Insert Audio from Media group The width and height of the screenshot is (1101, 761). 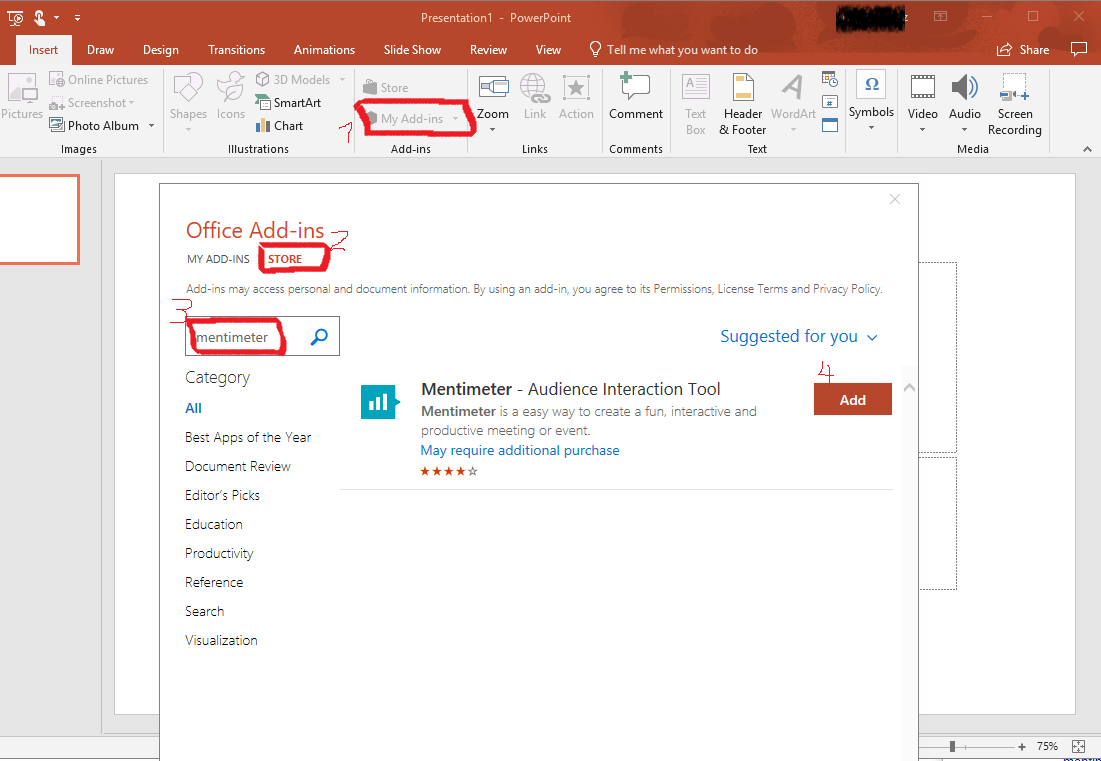(x=964, y=102)
